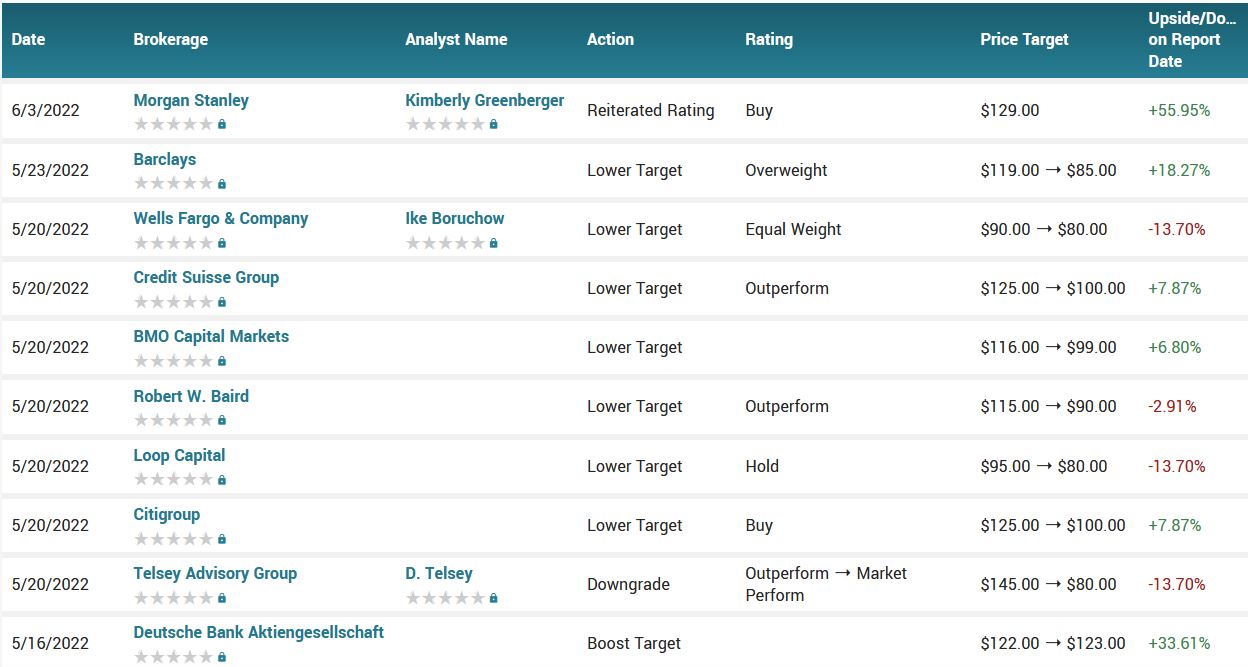The image size is (1248, 667).
Task: Sort by the Price Target column header
Action: tap(1024, 39)
